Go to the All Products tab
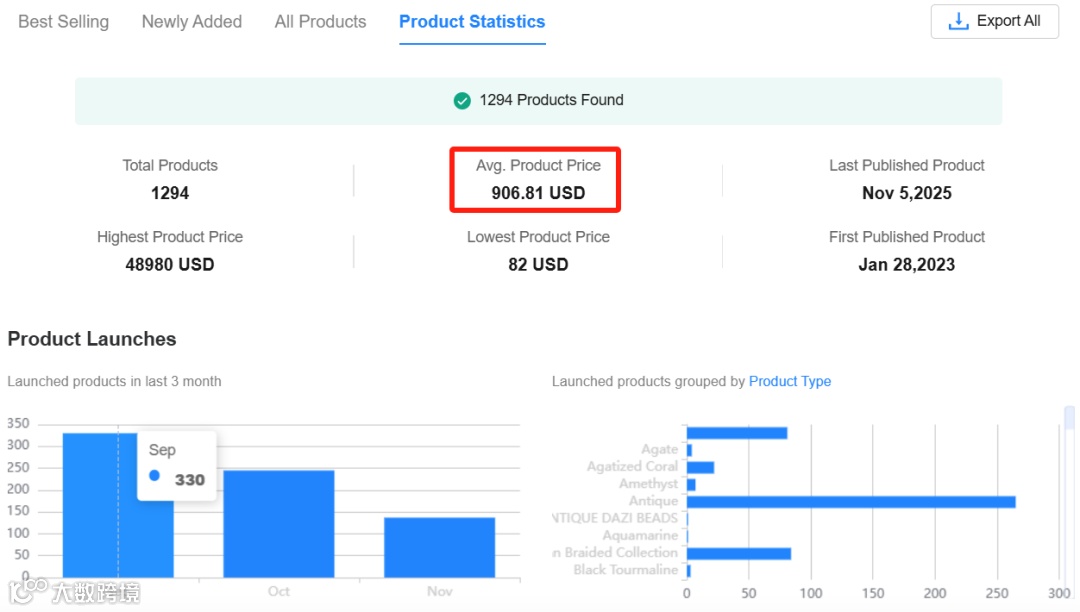Viewport: 1080px width, 612px height. (x=320, y=22)
